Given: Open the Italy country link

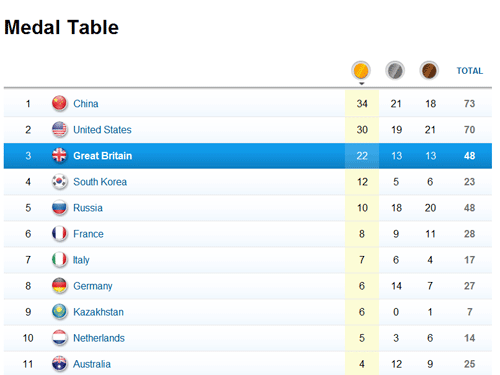Looking at the screenshot, I should (81, 260).
